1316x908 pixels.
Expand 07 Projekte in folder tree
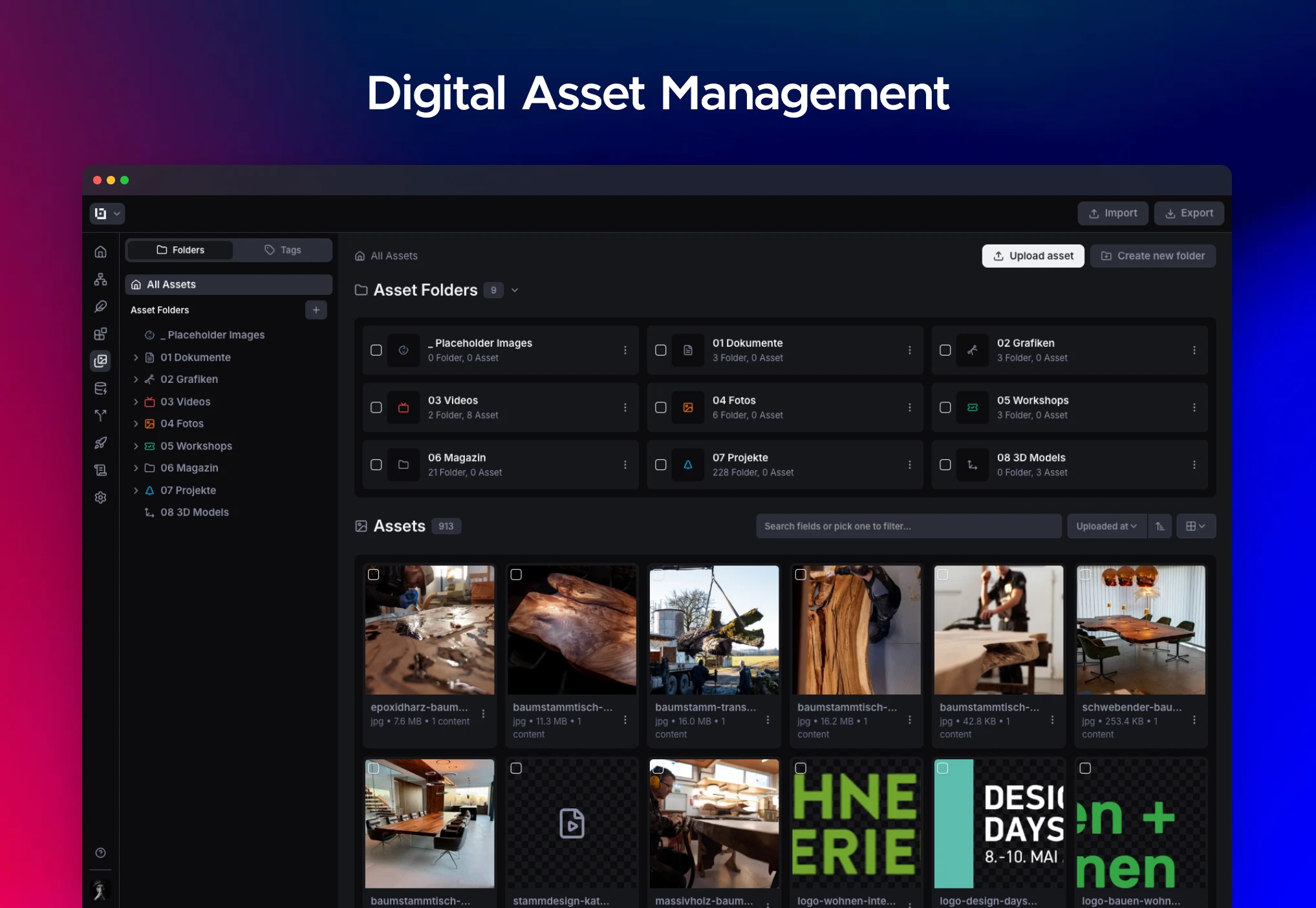(136, 490)
